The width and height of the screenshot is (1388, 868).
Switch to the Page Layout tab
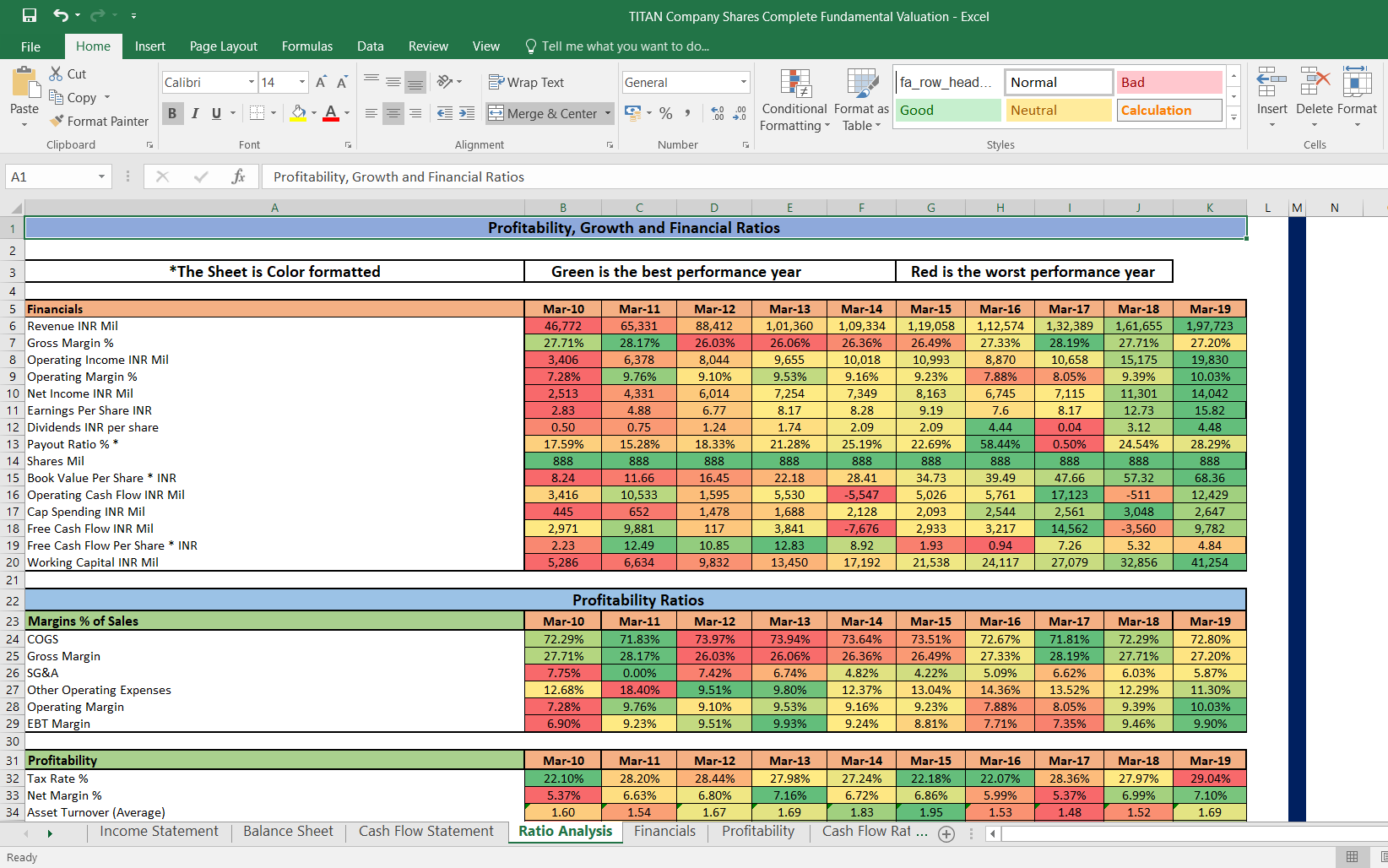click(223, 46)
